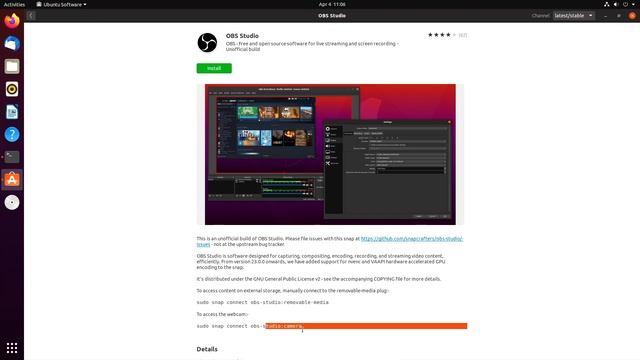Click the 'sudo snap connect obs-studio:removable-media' command text

point(262,302)
